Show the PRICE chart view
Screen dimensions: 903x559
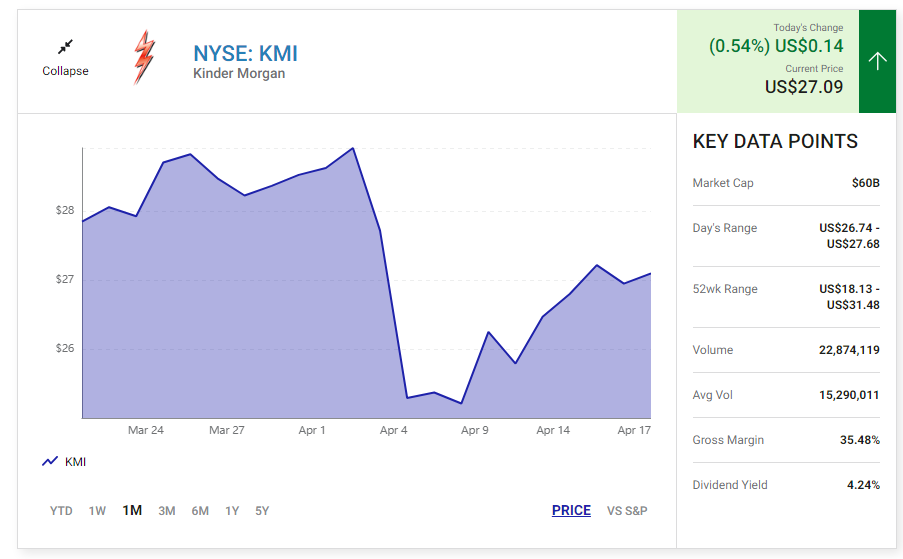571,511
